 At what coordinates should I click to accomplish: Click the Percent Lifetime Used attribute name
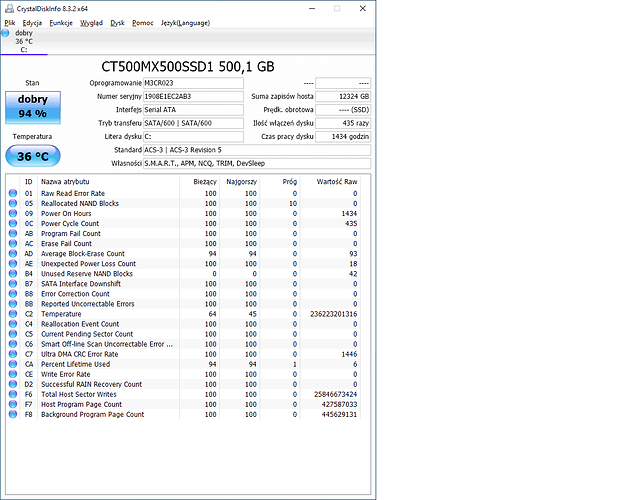click(x=75, y=364)
